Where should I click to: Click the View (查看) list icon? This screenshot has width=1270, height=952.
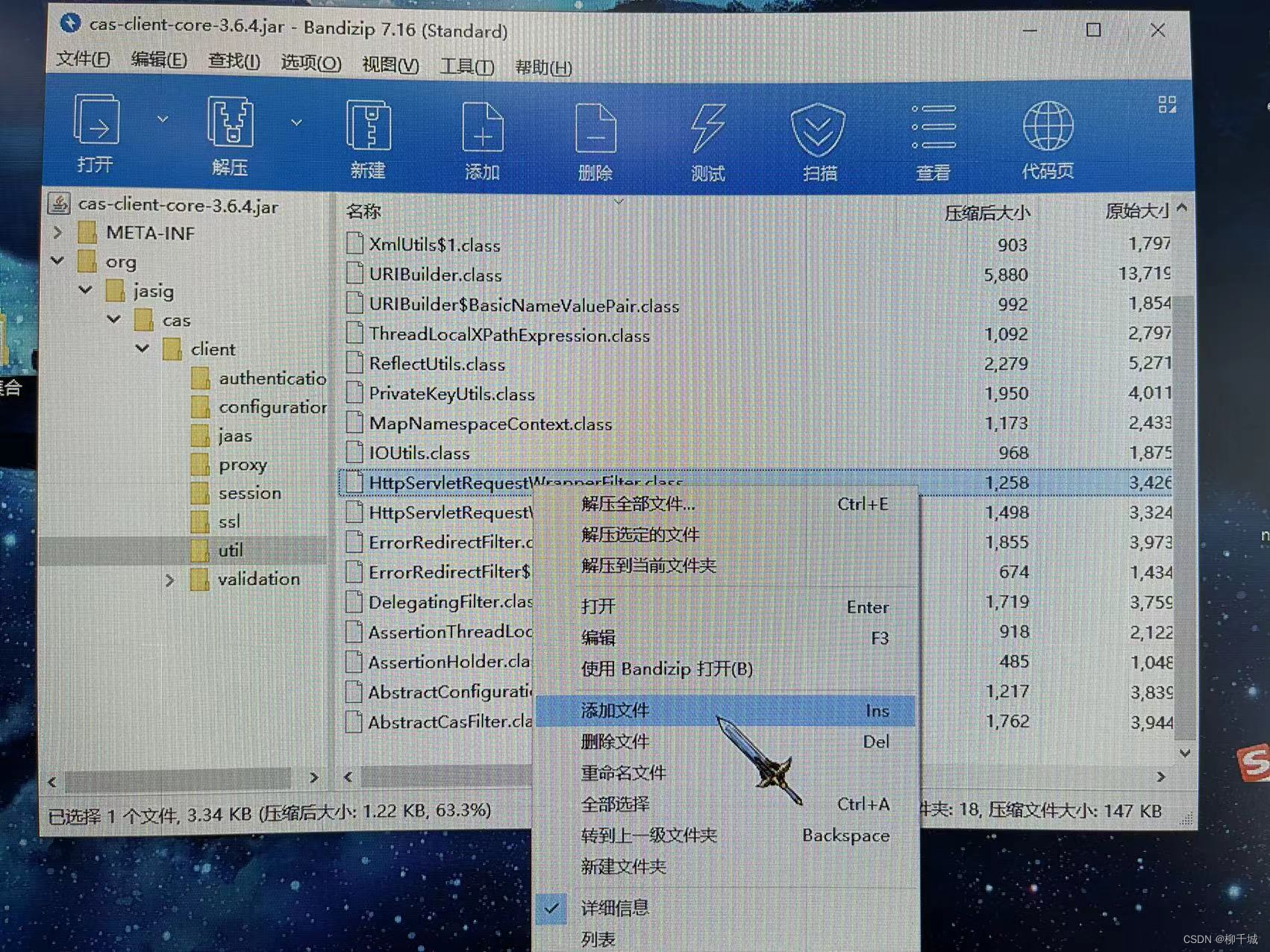click(933, 128)
